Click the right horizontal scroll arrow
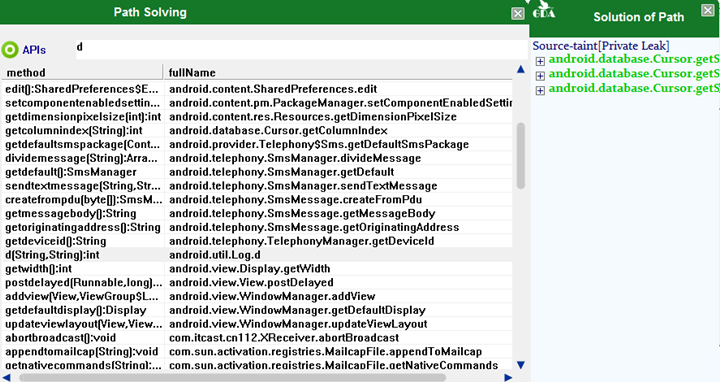 coord(508,377)
